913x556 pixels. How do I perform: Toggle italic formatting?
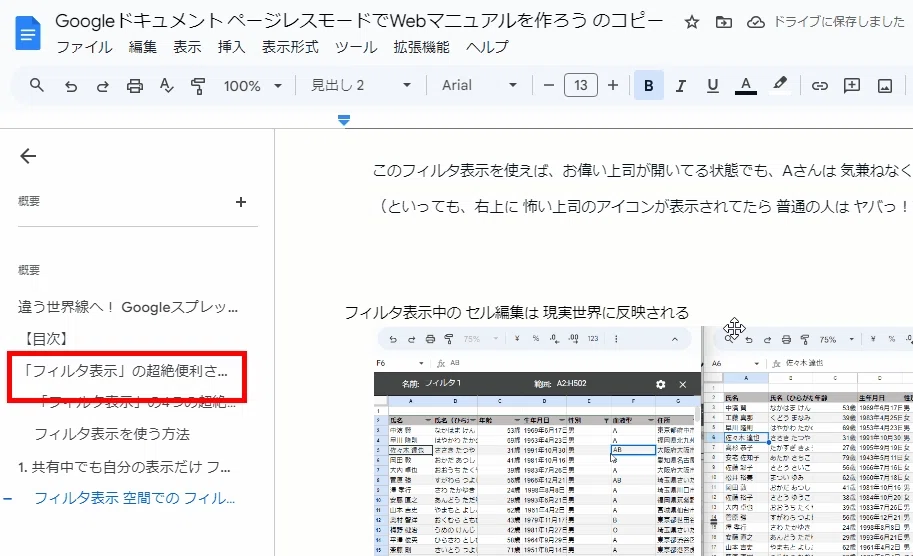tap(680, 86)
